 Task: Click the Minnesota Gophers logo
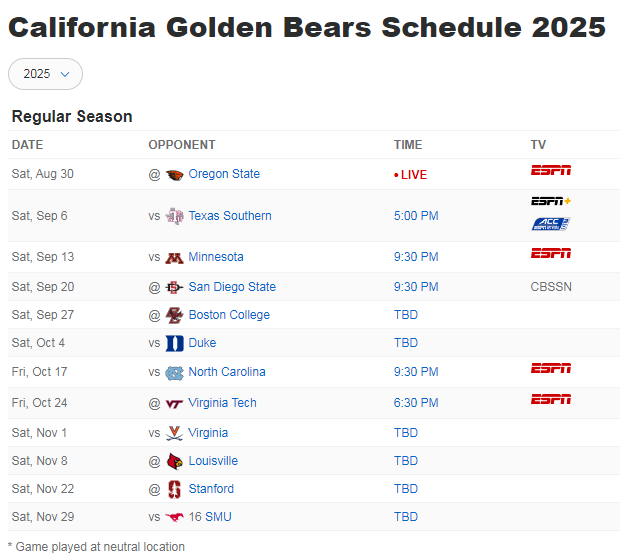click(174, 257)
